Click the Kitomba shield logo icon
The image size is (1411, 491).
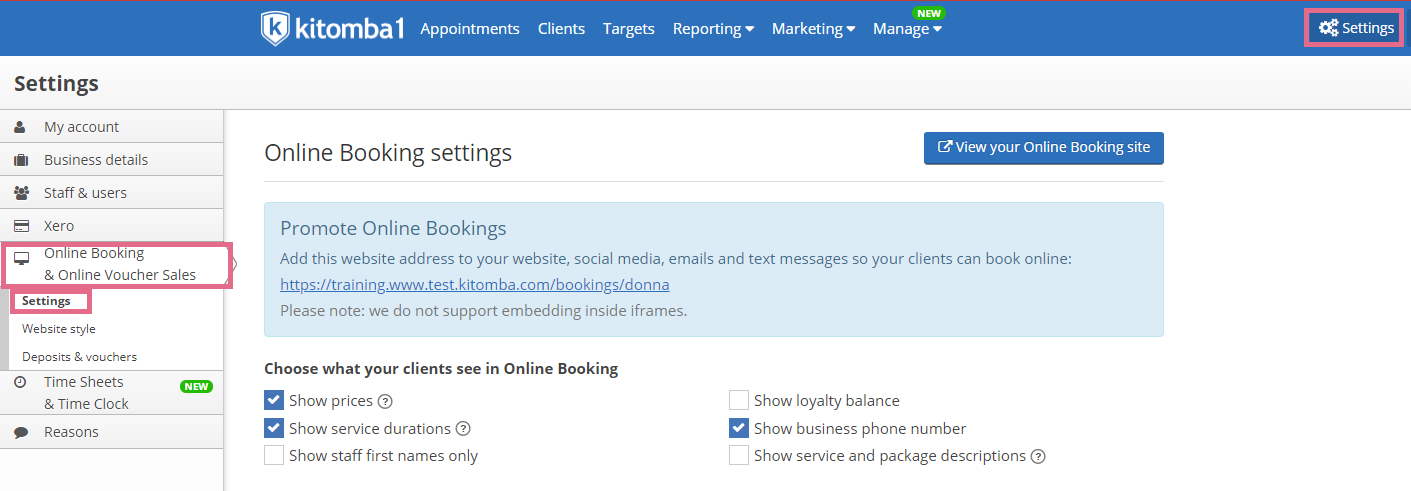coord(275,28)
